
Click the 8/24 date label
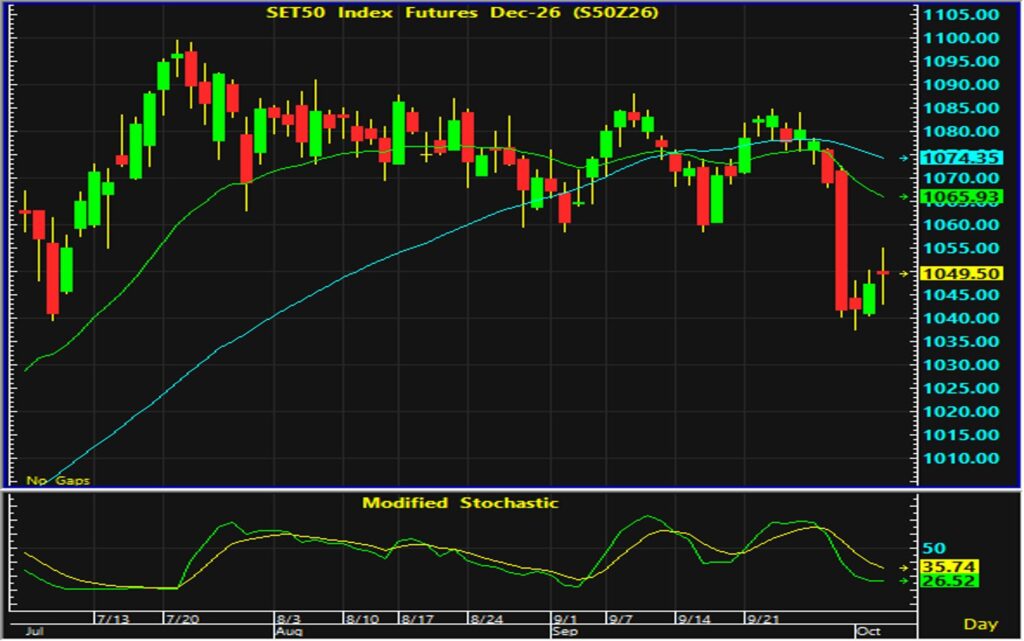(487, 619)
